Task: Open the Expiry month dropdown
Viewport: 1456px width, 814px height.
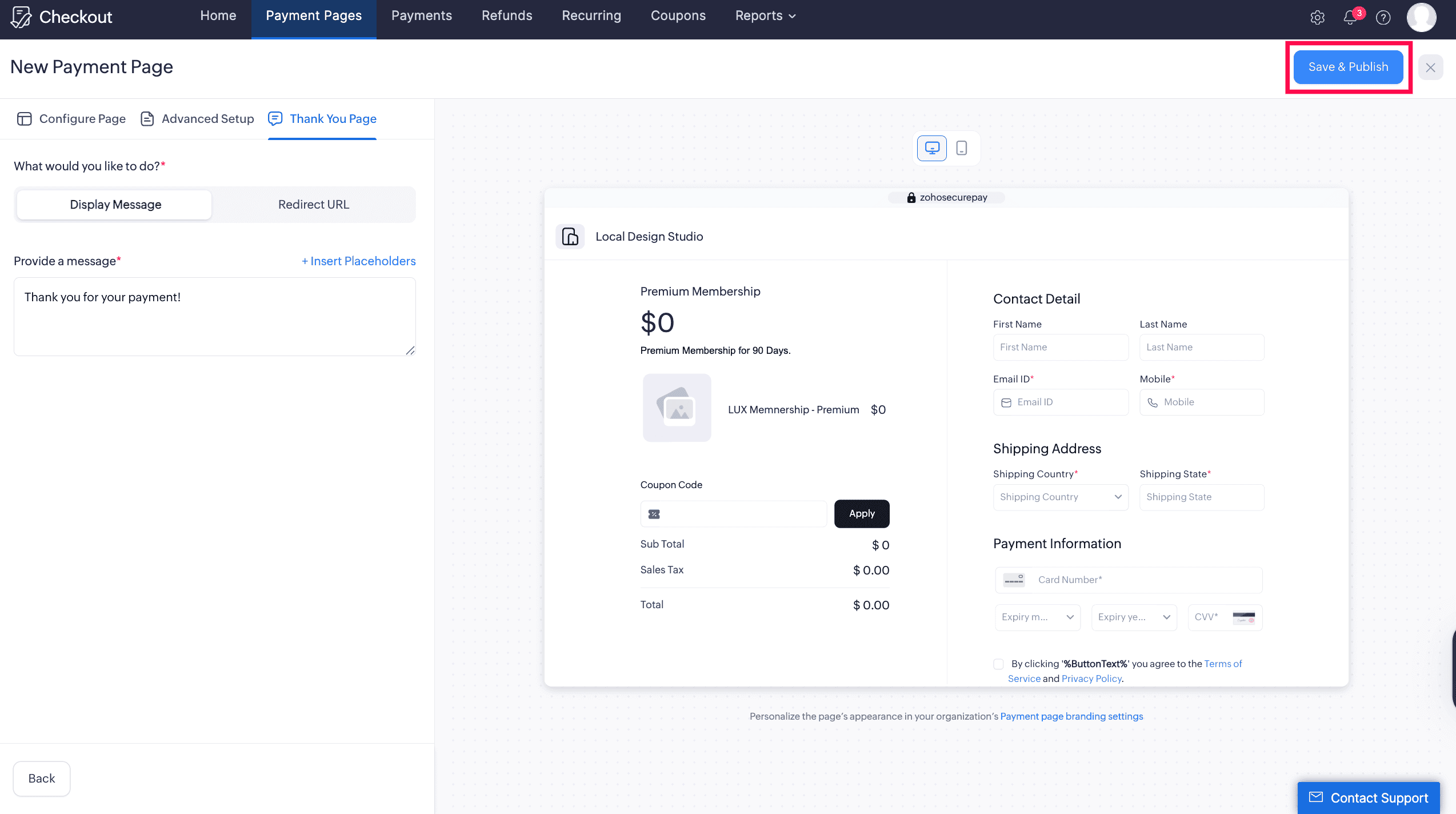Action: [x=1037, y=617]
